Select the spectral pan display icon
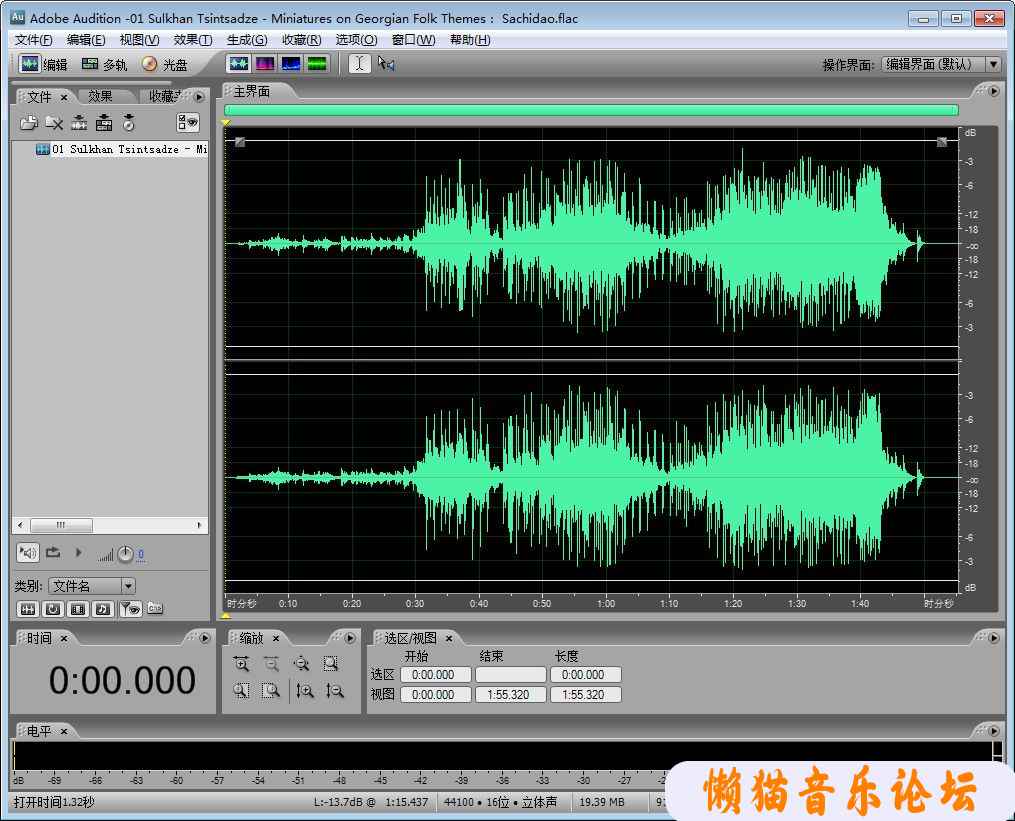Image resolution: width=1015 pixels, height=821 pixels. (x=291, y=63)
